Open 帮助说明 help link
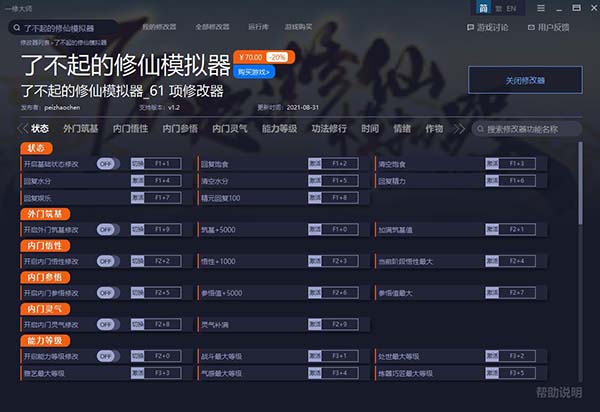600x412 pixels. point(559,392)
